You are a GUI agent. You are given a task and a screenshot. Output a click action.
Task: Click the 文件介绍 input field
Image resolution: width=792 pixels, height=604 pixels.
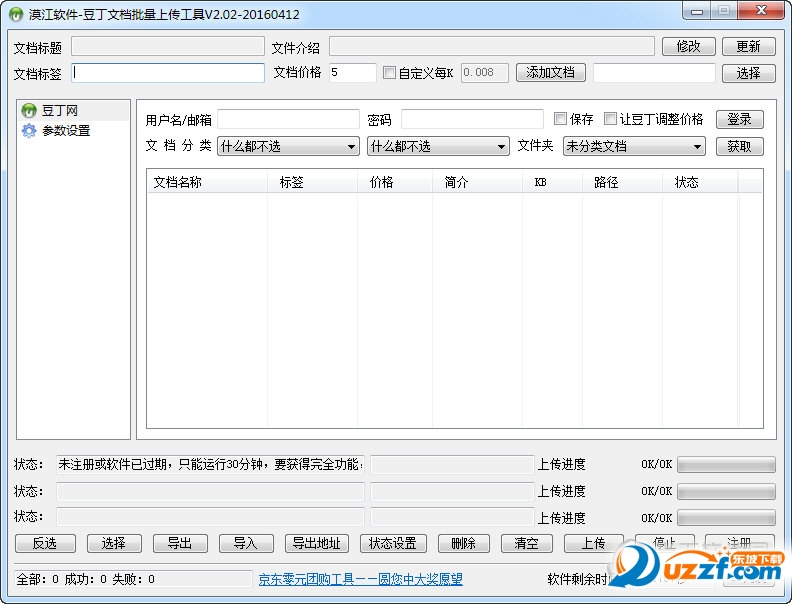pyautogui.click(x=492, y=46)
